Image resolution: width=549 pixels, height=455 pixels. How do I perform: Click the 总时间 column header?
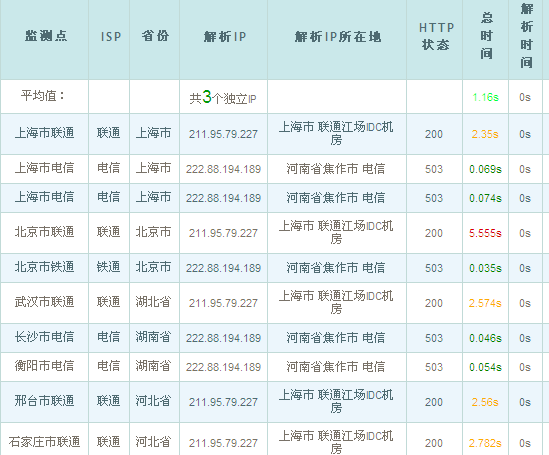pyautogui.click(x=487, y=35)
